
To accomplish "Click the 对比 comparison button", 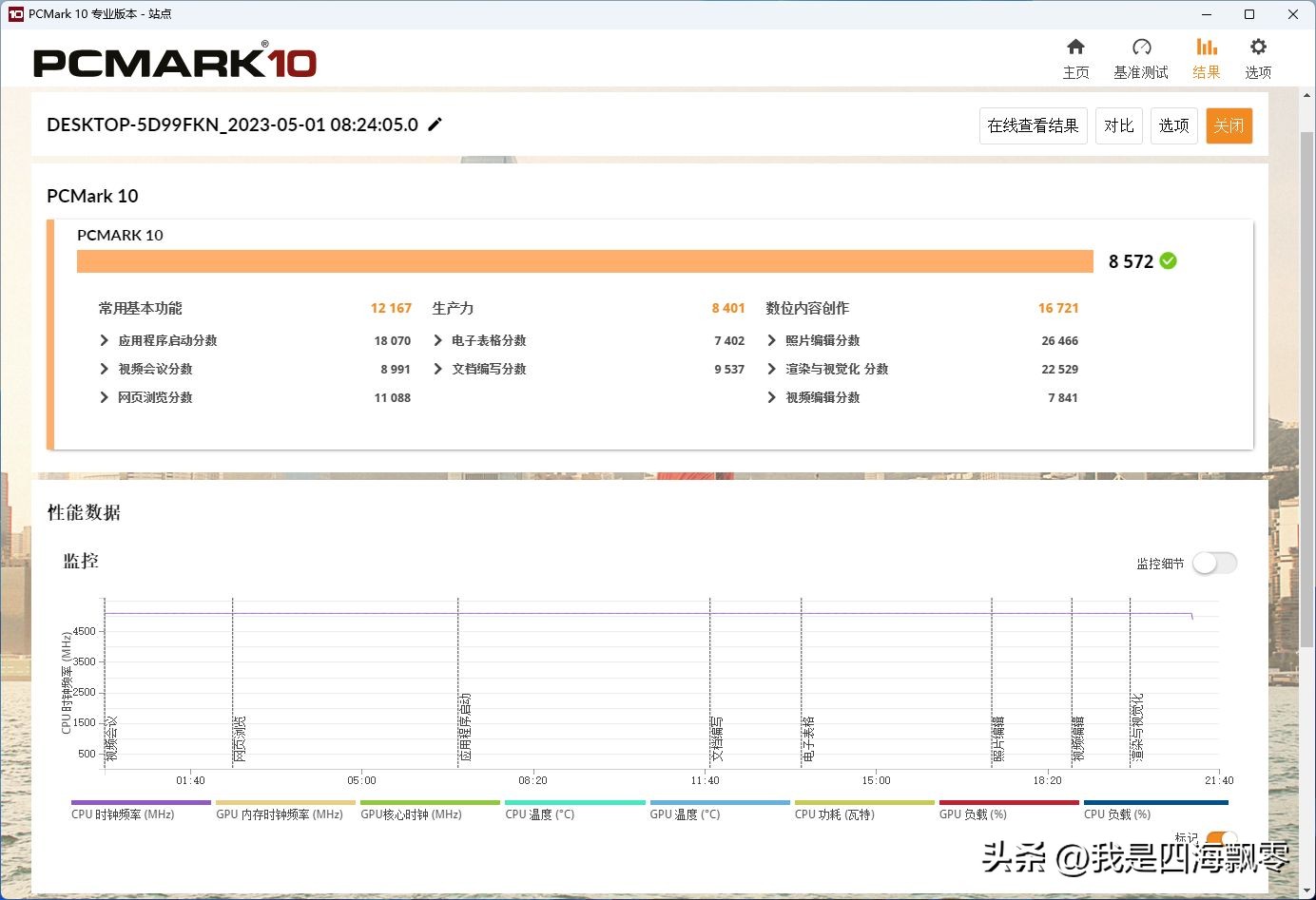I will [1118, 125].
